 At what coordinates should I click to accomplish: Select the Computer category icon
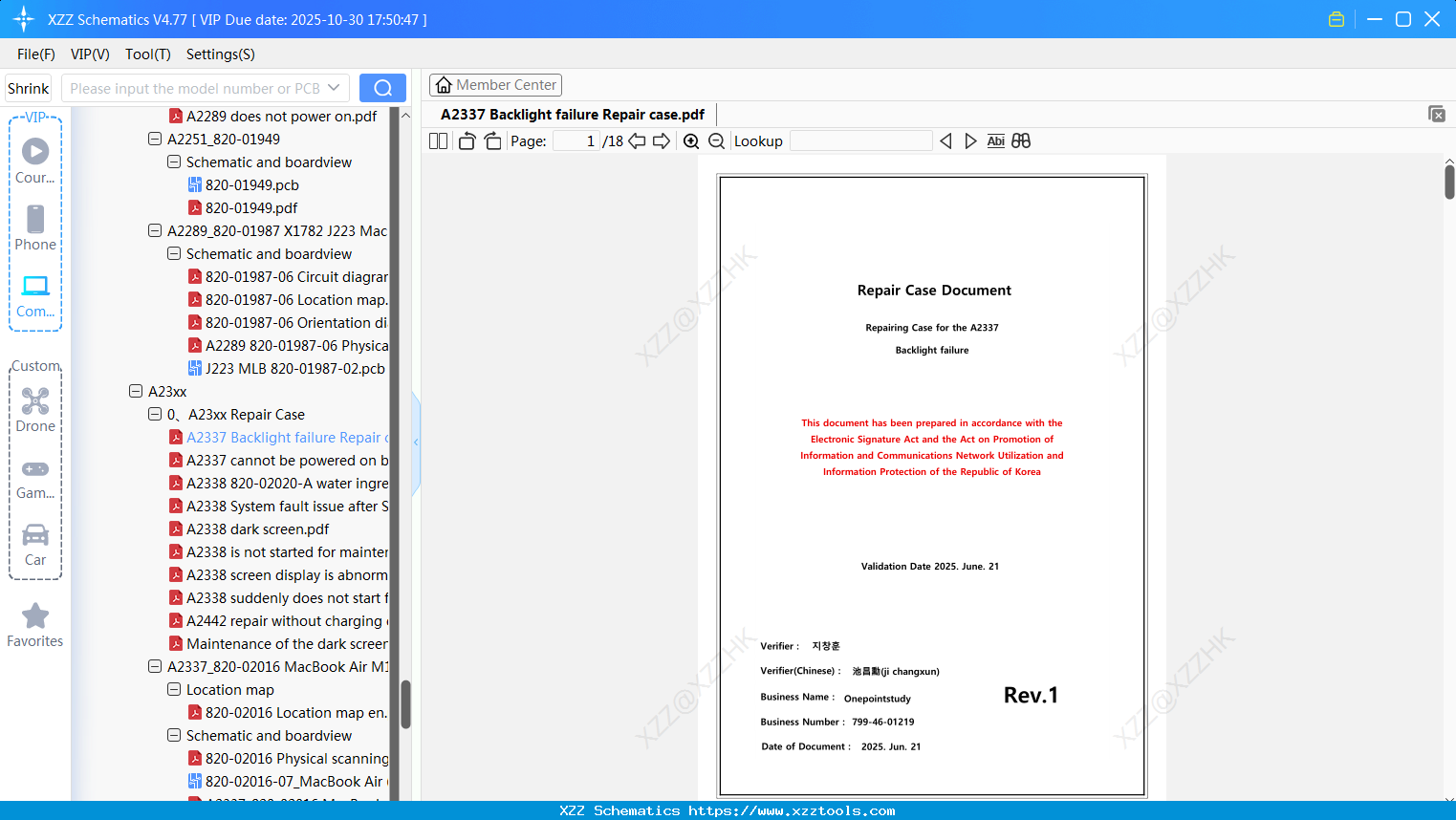tap(35, 295)
